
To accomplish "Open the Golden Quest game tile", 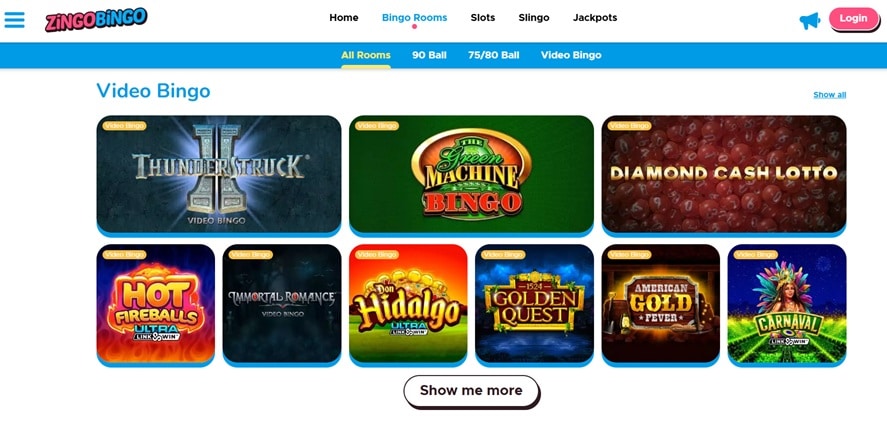I will [535, 305].
